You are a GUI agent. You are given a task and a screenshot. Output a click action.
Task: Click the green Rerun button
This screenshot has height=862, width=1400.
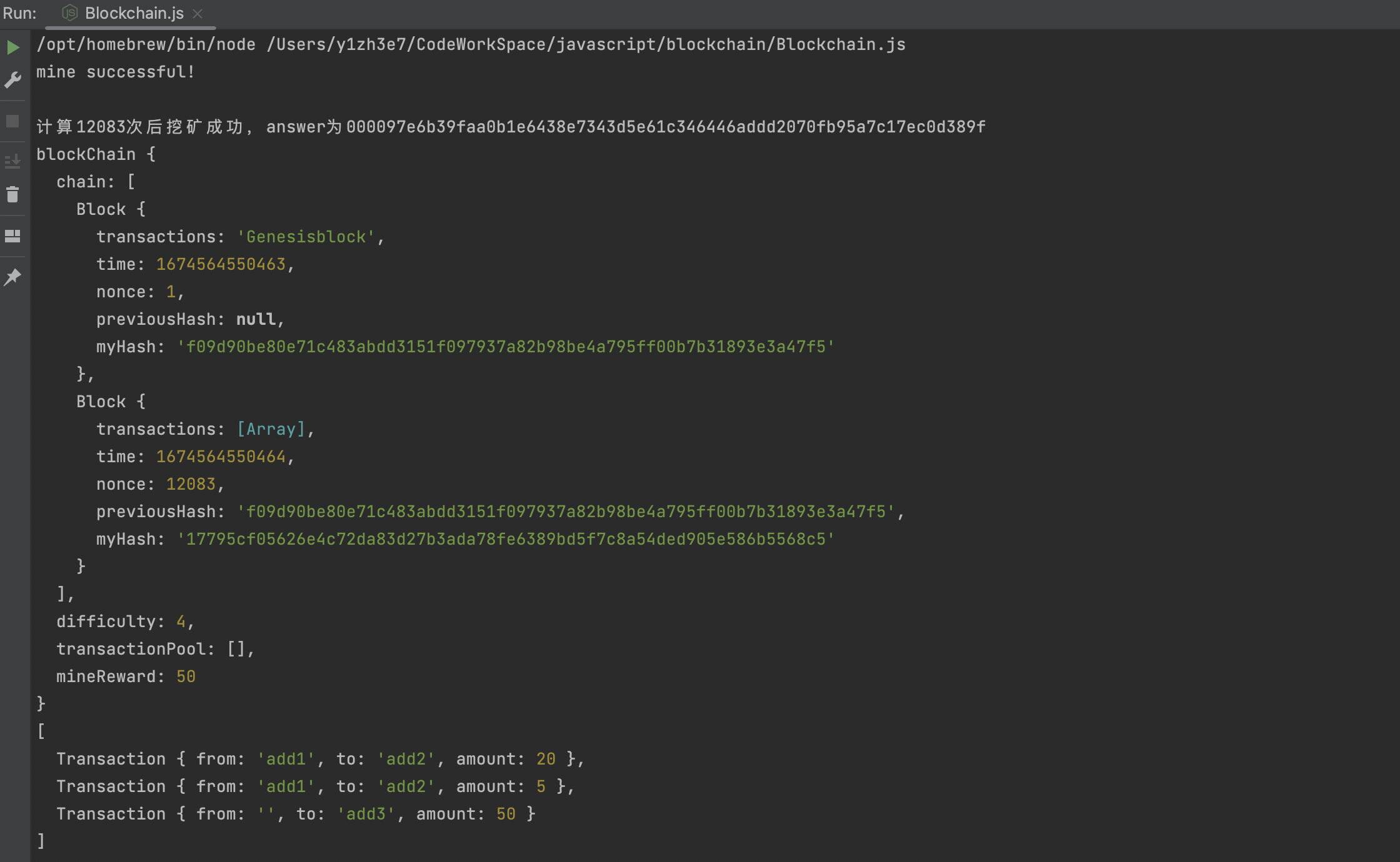(x=13, y=47)
